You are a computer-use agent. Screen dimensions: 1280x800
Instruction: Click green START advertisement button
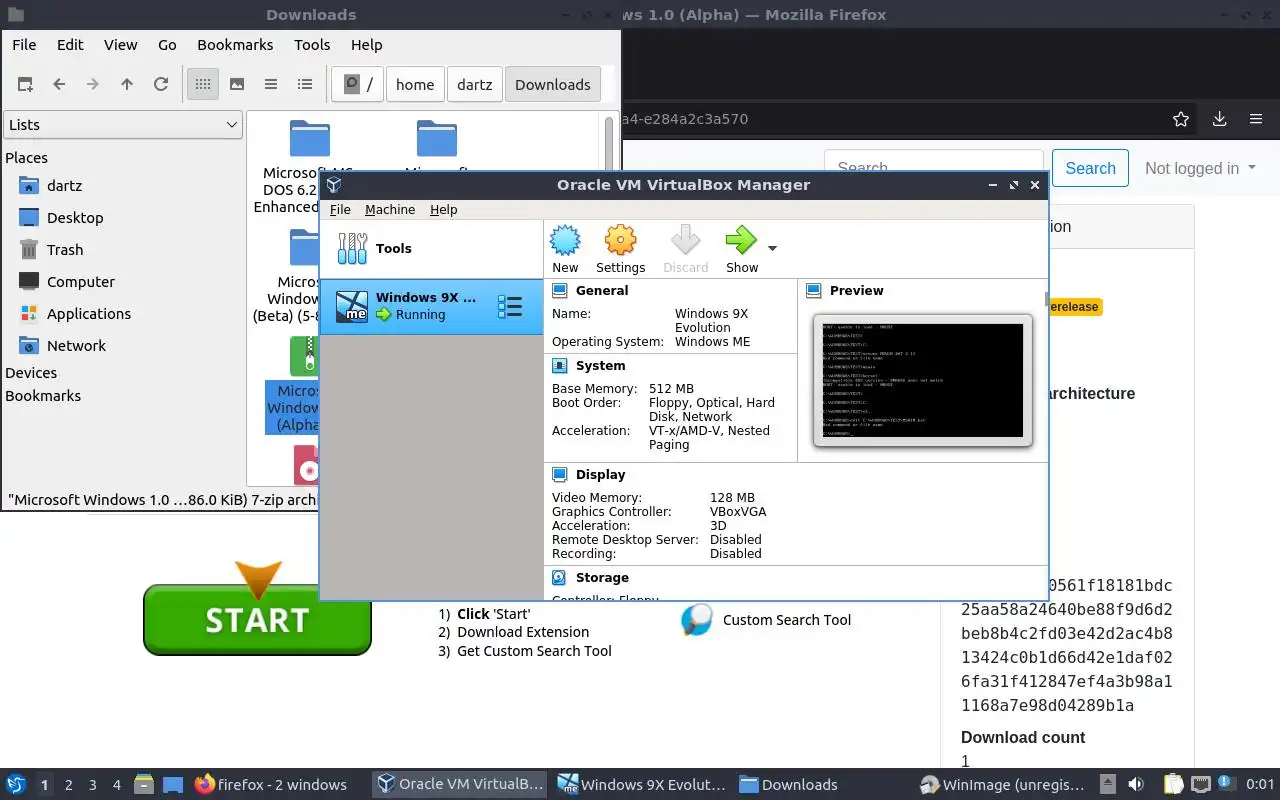coord(257,619)
